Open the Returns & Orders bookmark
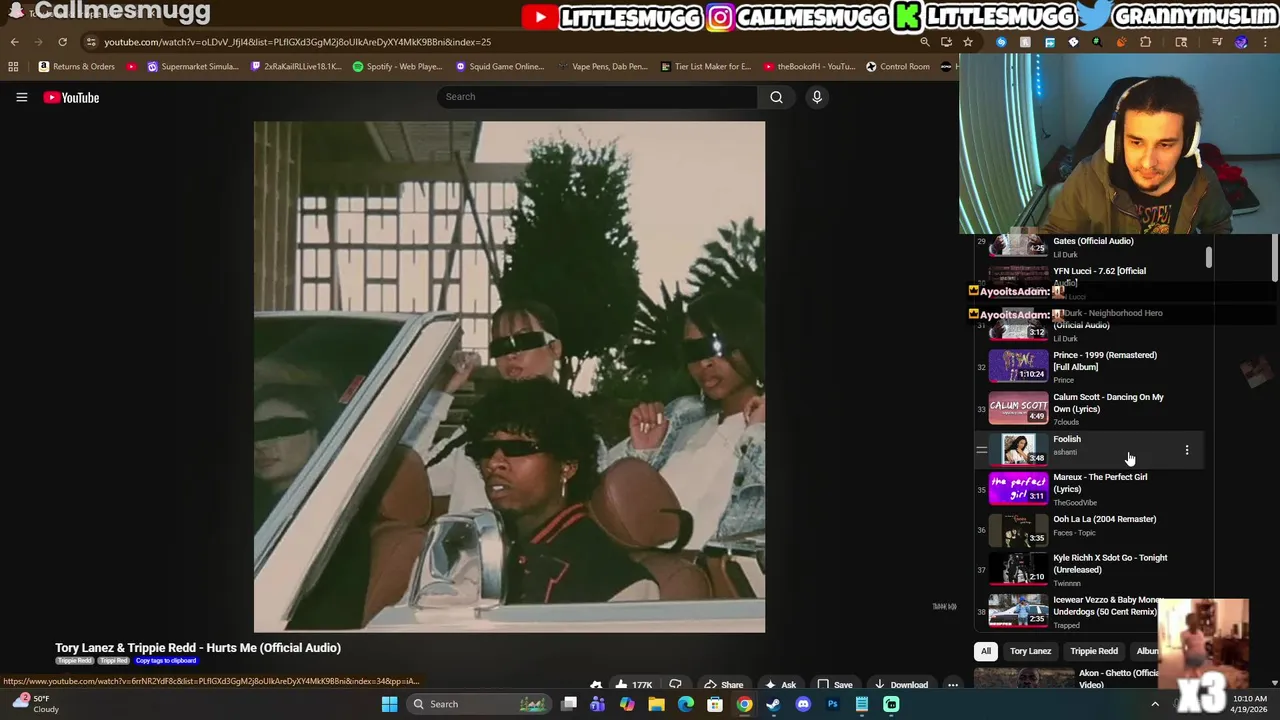Screen dimensions: 1280x720 (x=76, y=67)
